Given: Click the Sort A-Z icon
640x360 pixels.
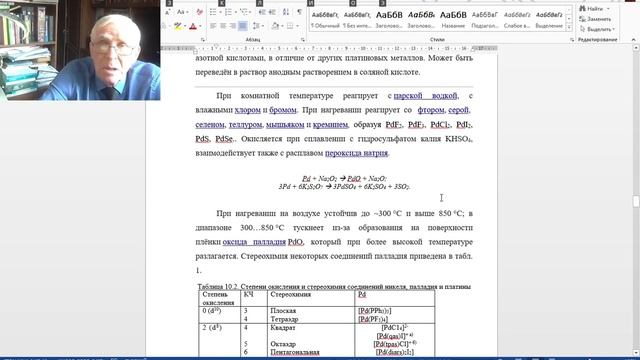Looking at the screenshot, I should [286, 12].
